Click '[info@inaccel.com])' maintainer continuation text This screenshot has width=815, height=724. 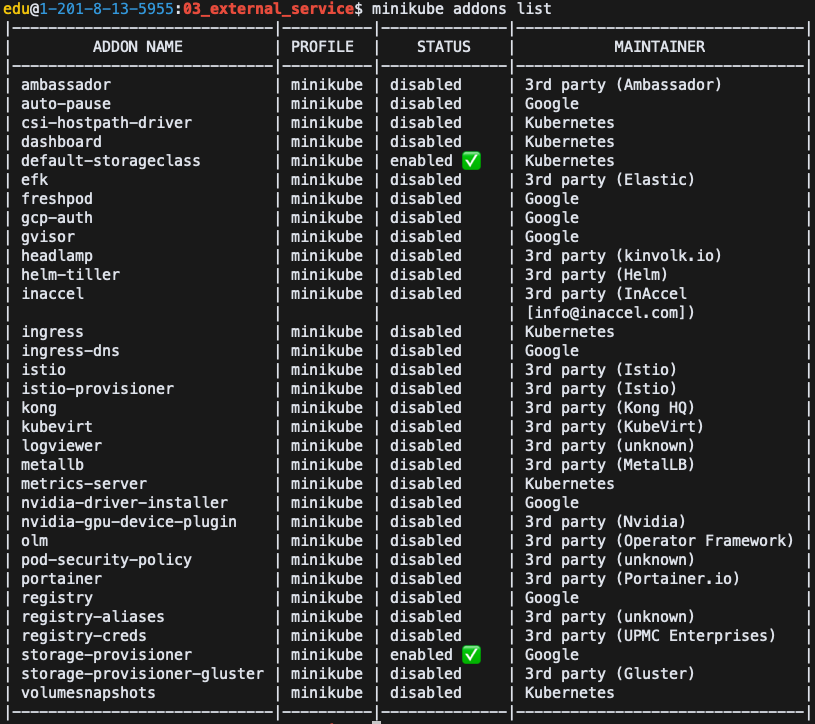tap(610, 312)
